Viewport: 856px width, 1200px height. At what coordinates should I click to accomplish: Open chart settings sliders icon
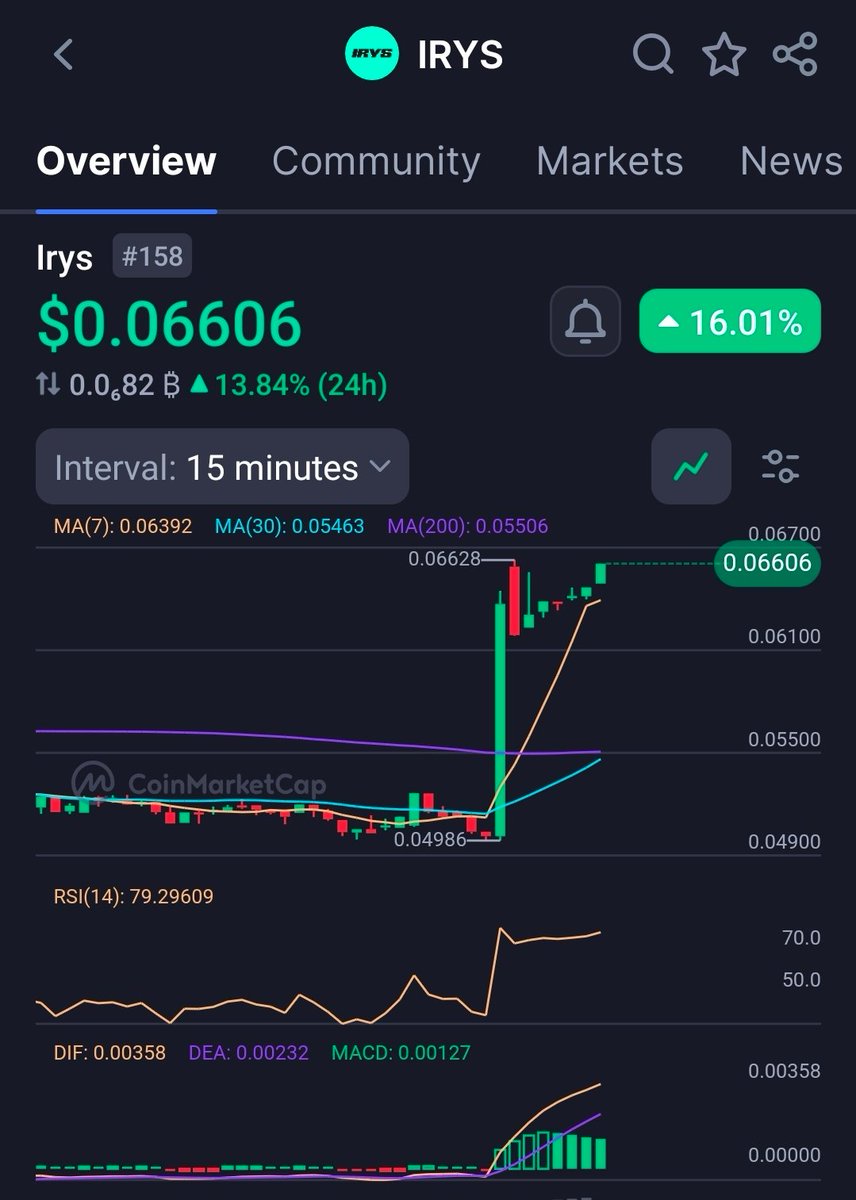(x=780, y=466)
